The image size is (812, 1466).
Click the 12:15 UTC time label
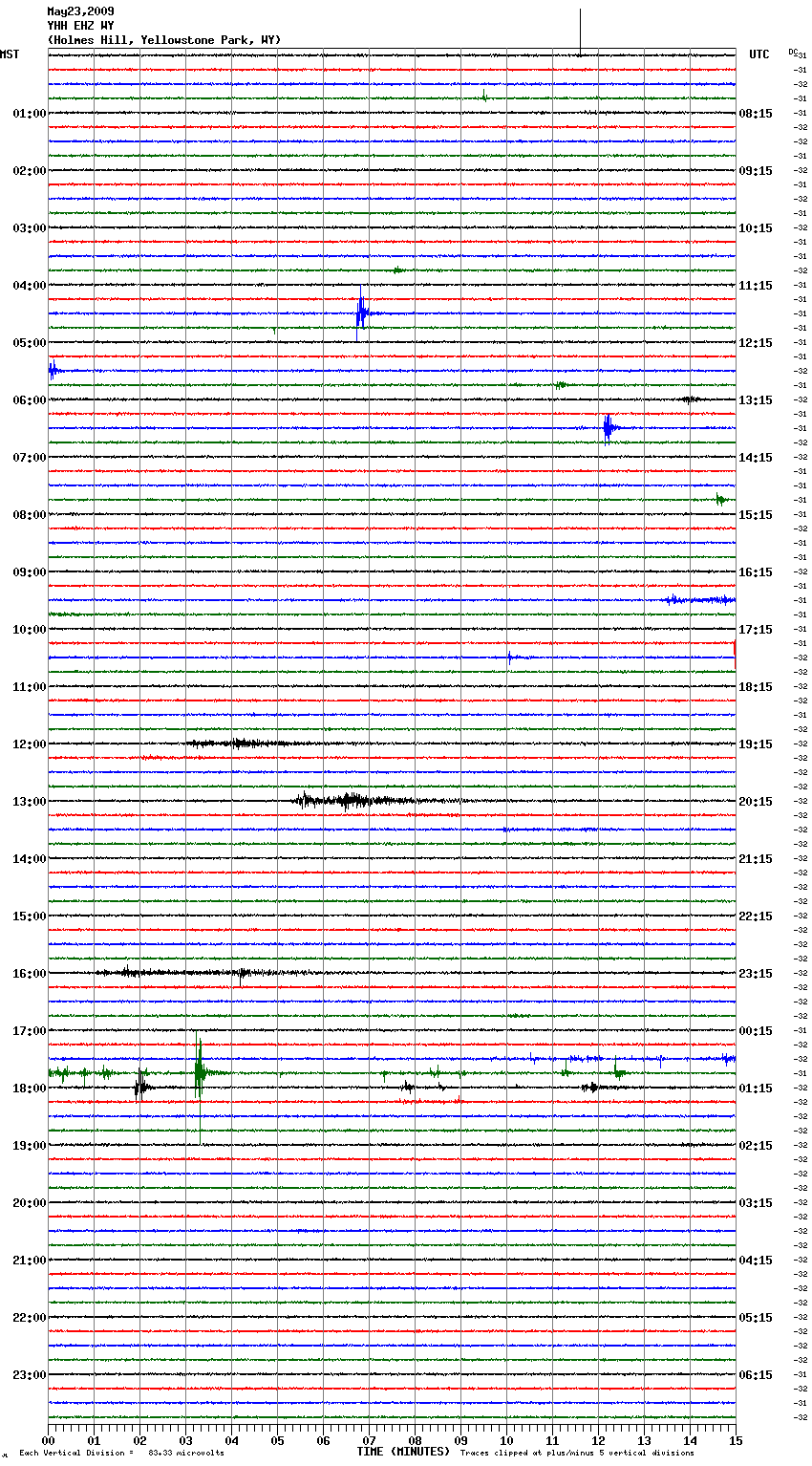click(x=756, y=343)
